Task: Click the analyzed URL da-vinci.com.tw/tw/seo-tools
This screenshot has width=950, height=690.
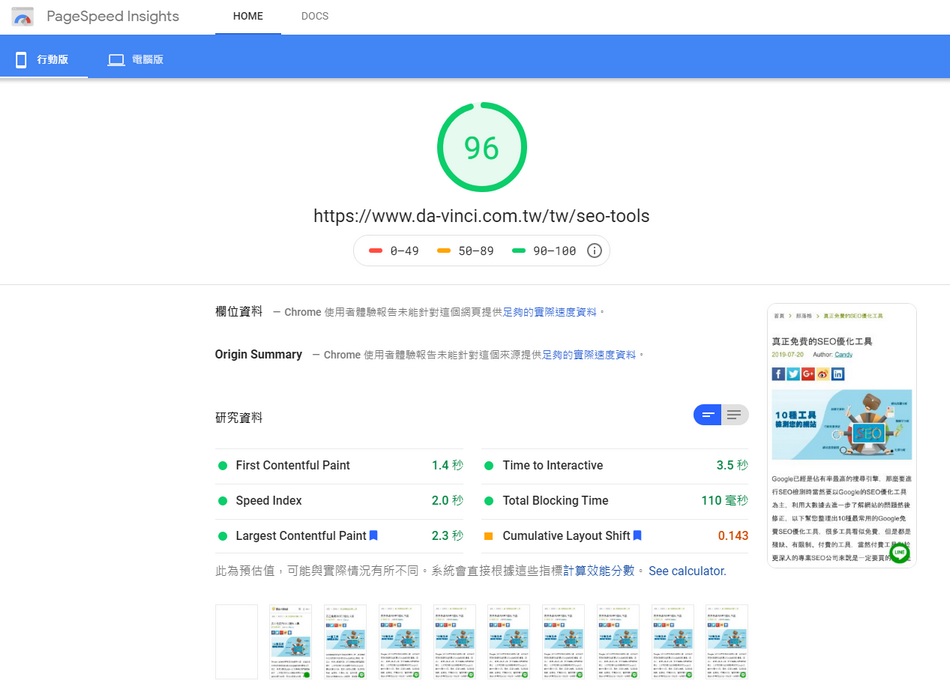Action: pyautogui.click(x=481, y=216)
